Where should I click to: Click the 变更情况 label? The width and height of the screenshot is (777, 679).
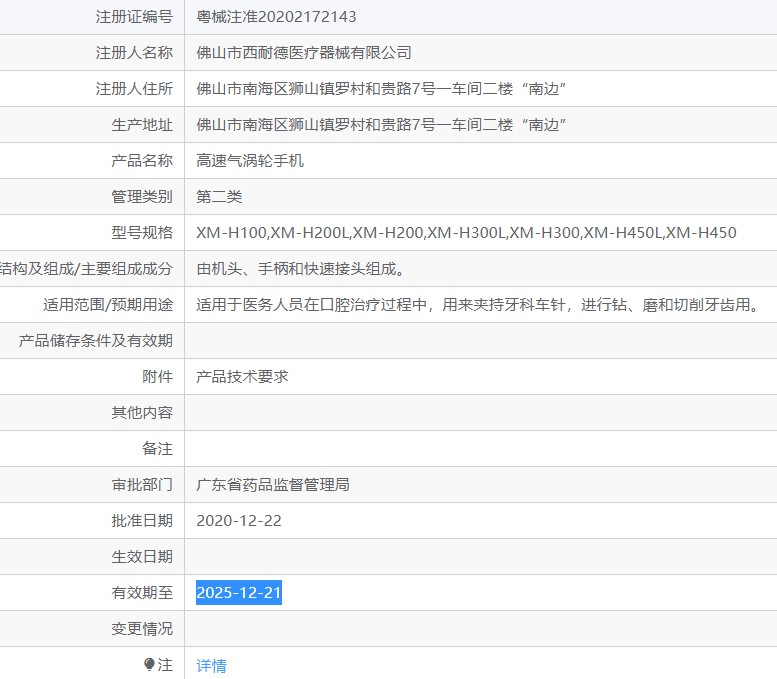(142, 629)
